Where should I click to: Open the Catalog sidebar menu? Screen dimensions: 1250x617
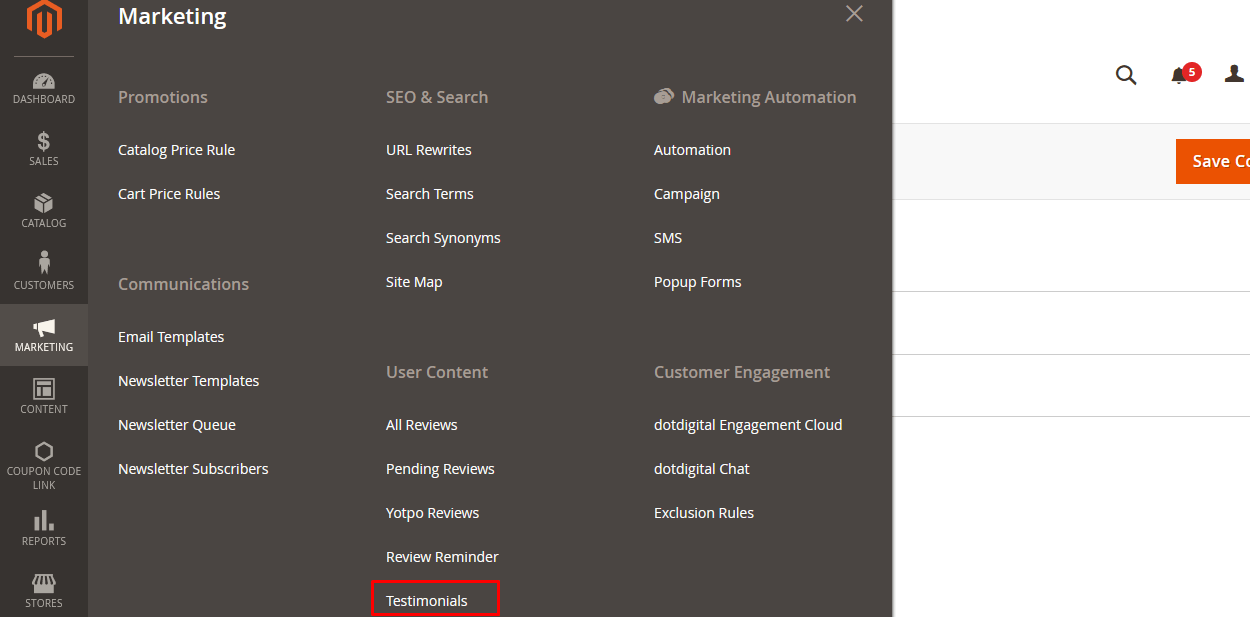(44, 211)
